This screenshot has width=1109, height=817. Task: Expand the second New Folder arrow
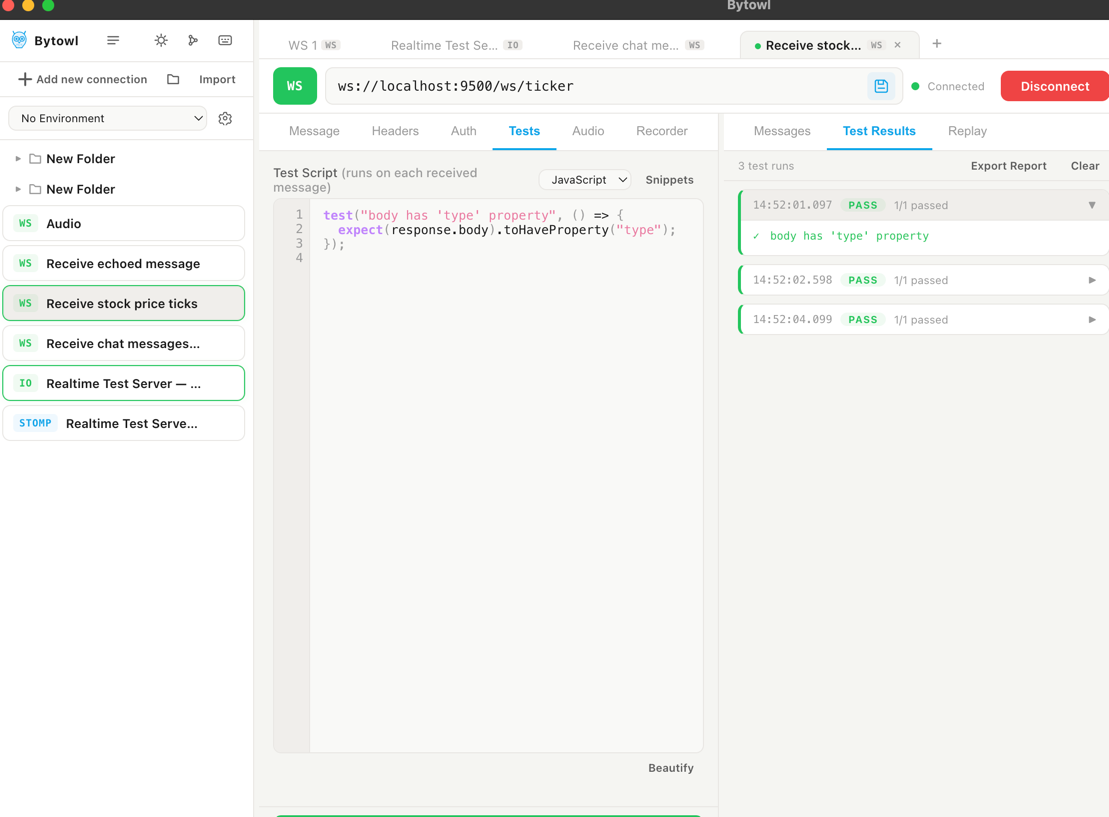(x=18, y=189)
